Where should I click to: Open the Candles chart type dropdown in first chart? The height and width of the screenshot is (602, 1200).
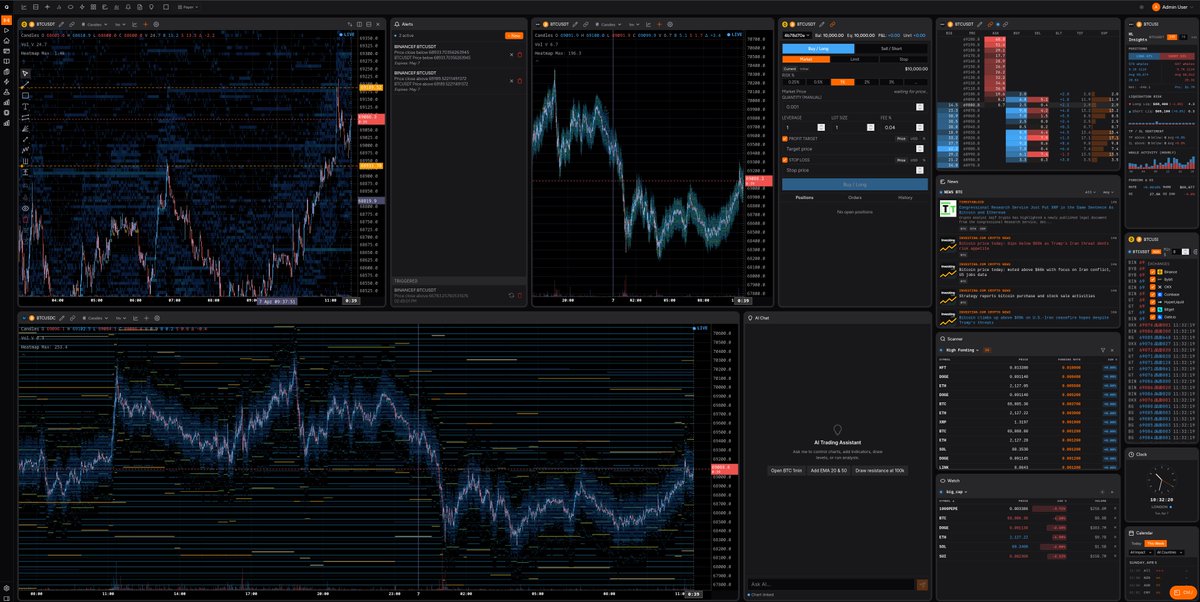pyautogui.click(x=94, y=24)
